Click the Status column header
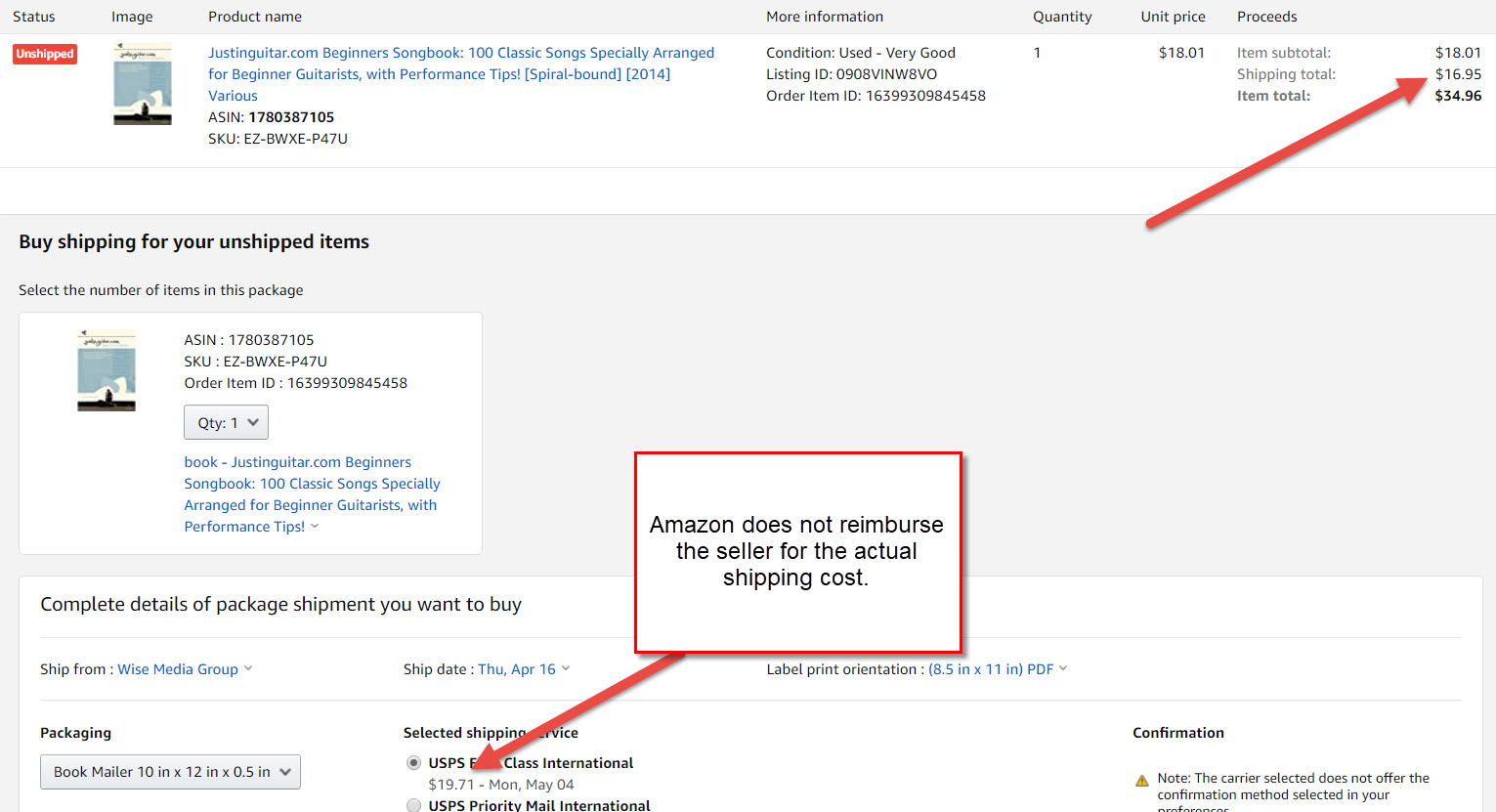1496x812 pixels. tap(34, 17)
